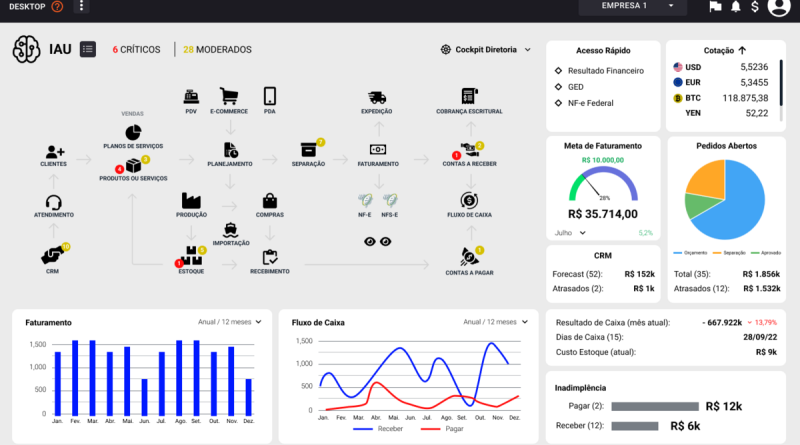Expand the EMPRESA 1 company dropdown
The width and height of the screenshot is (800, 445).
click(x=632, y=6)
